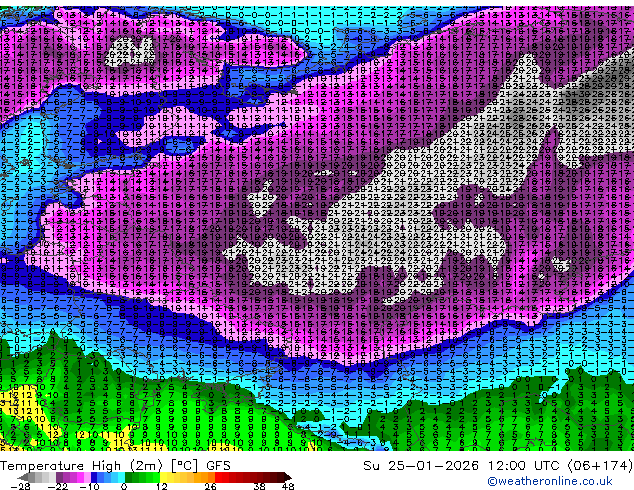This screenshot has height=490, width=634.
Task: Click the 26 legend scale label
Action: pos(210,486)
